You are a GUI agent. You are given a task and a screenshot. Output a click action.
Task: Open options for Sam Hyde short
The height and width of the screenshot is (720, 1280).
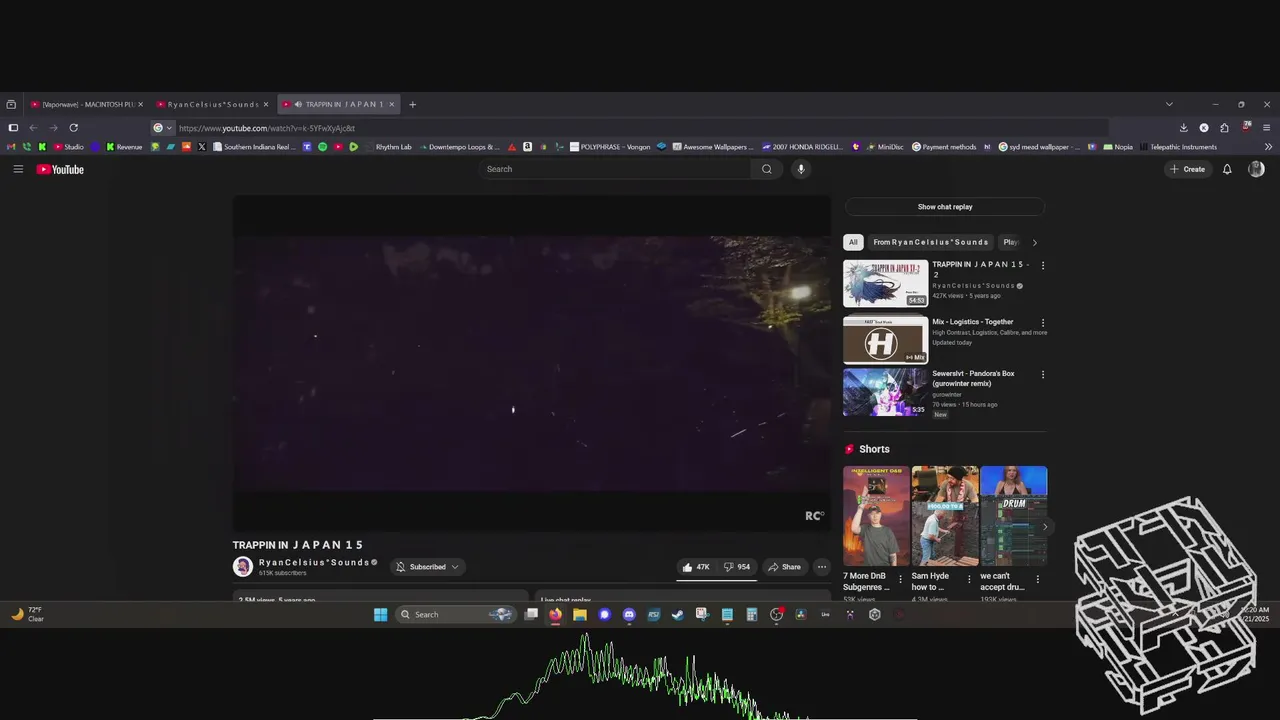969,579
